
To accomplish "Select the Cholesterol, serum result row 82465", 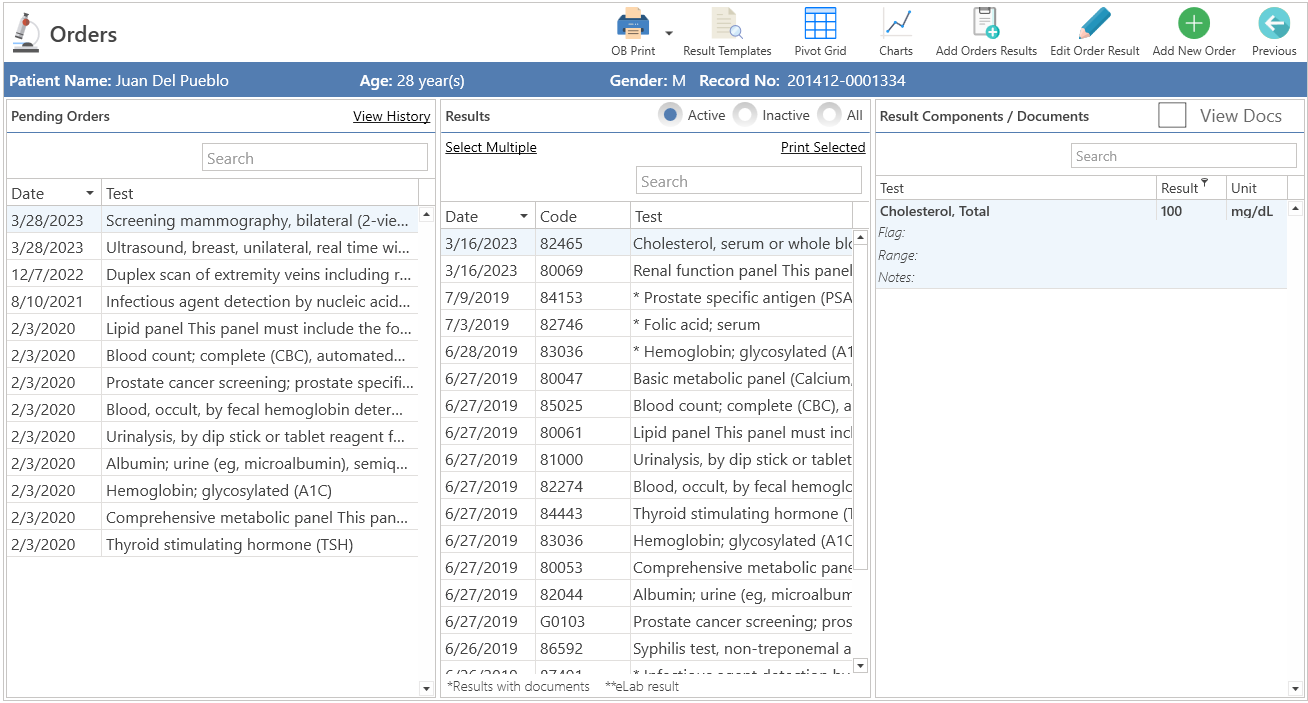I will click(647, 243).
